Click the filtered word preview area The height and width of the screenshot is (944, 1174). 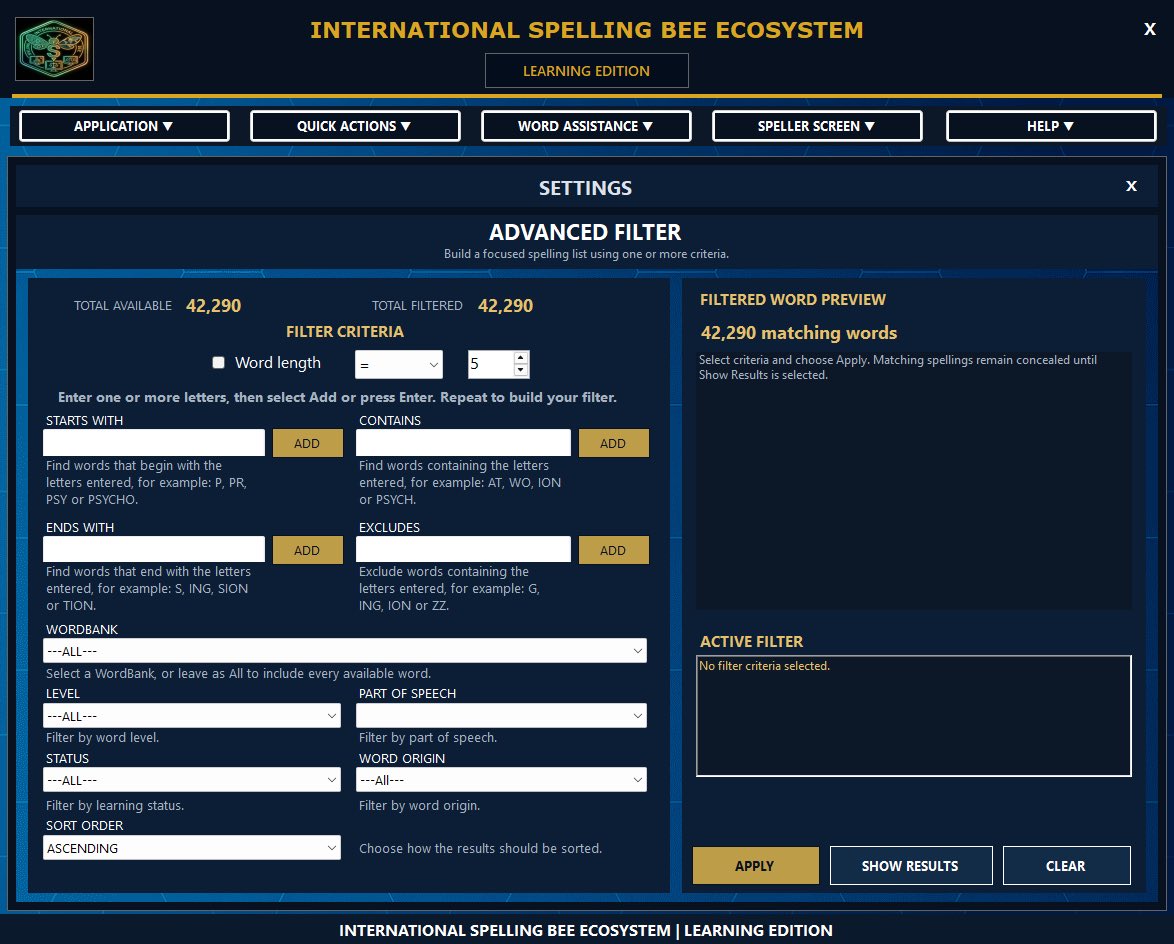click(x=913, y=480)
